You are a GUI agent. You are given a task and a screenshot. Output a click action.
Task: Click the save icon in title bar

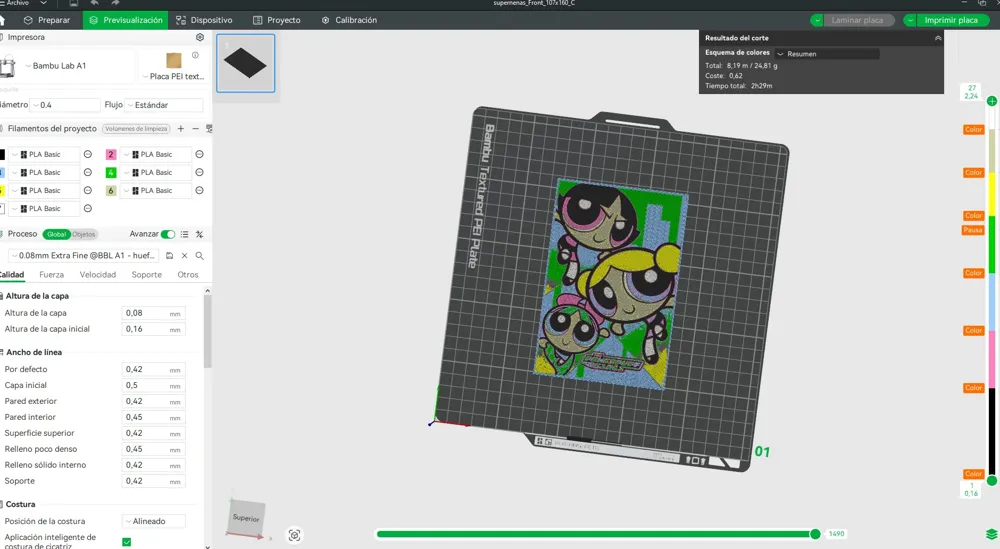coord(73,3)
